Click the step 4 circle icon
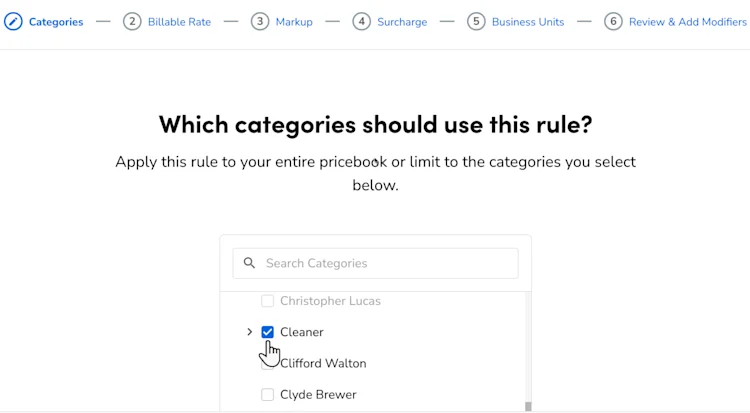750x413 pixels. click(x=362, y=22)
